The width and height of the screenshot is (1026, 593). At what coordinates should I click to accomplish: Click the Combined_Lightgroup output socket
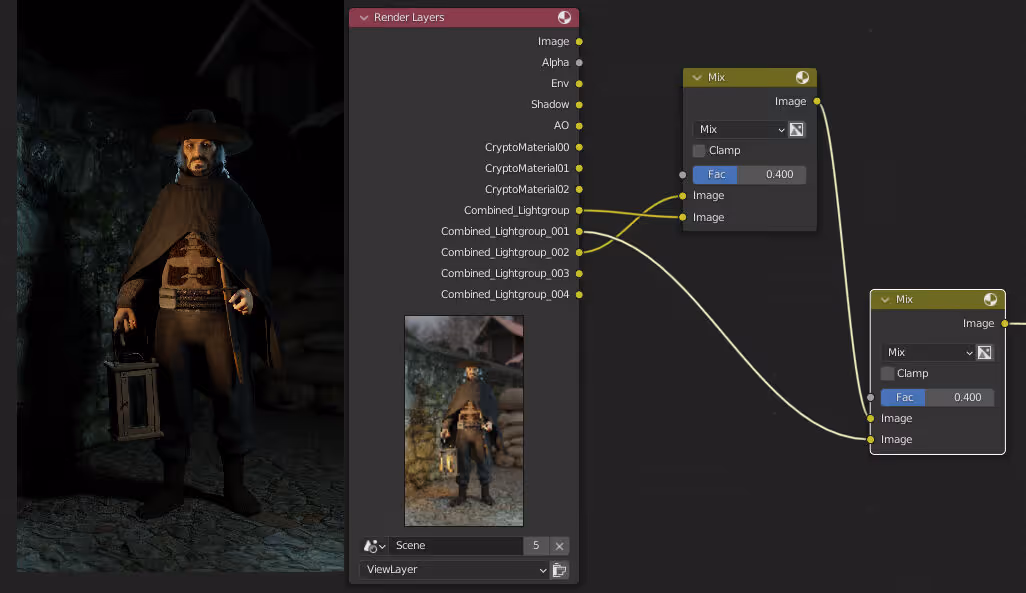pos(579,210)
